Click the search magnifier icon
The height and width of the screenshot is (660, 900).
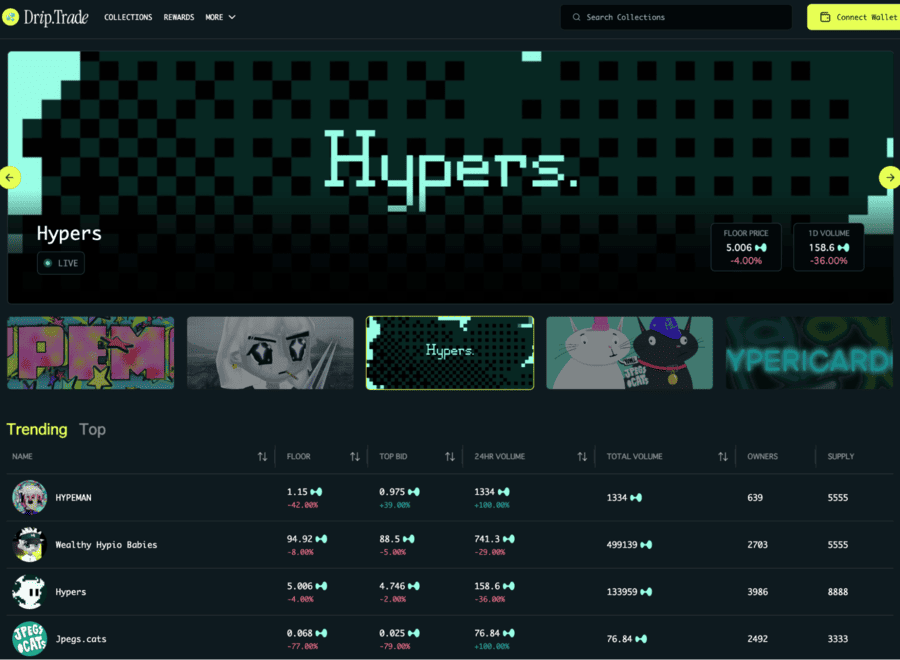pos(576,17)
